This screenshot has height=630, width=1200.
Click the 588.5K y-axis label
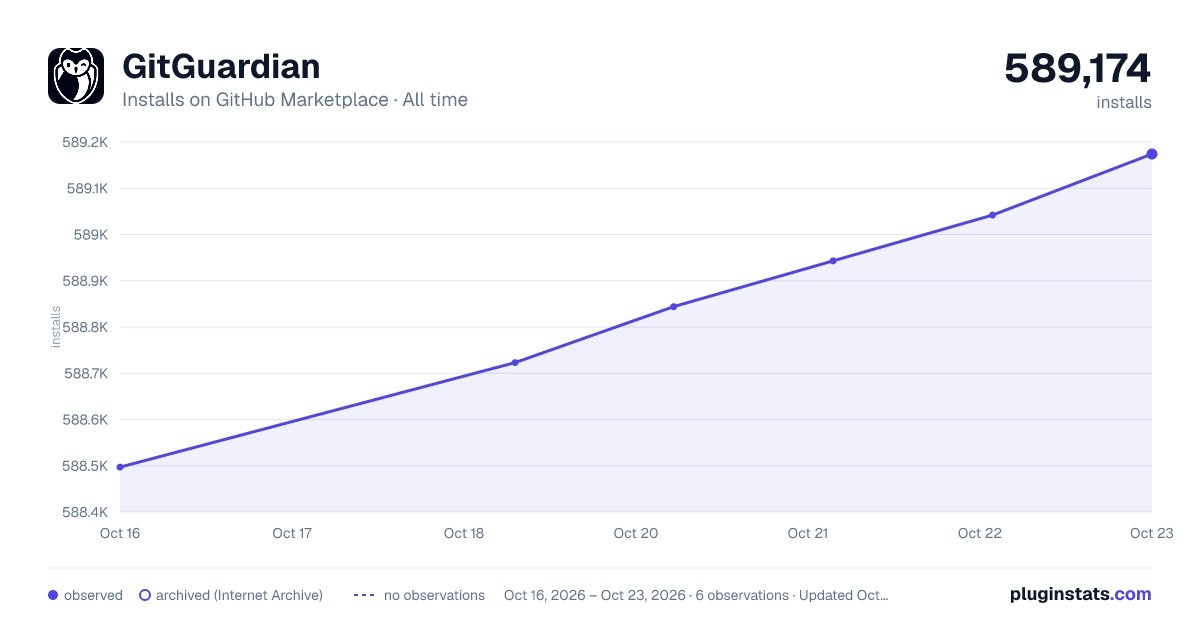pyautogui.click(x=85, y=466)
